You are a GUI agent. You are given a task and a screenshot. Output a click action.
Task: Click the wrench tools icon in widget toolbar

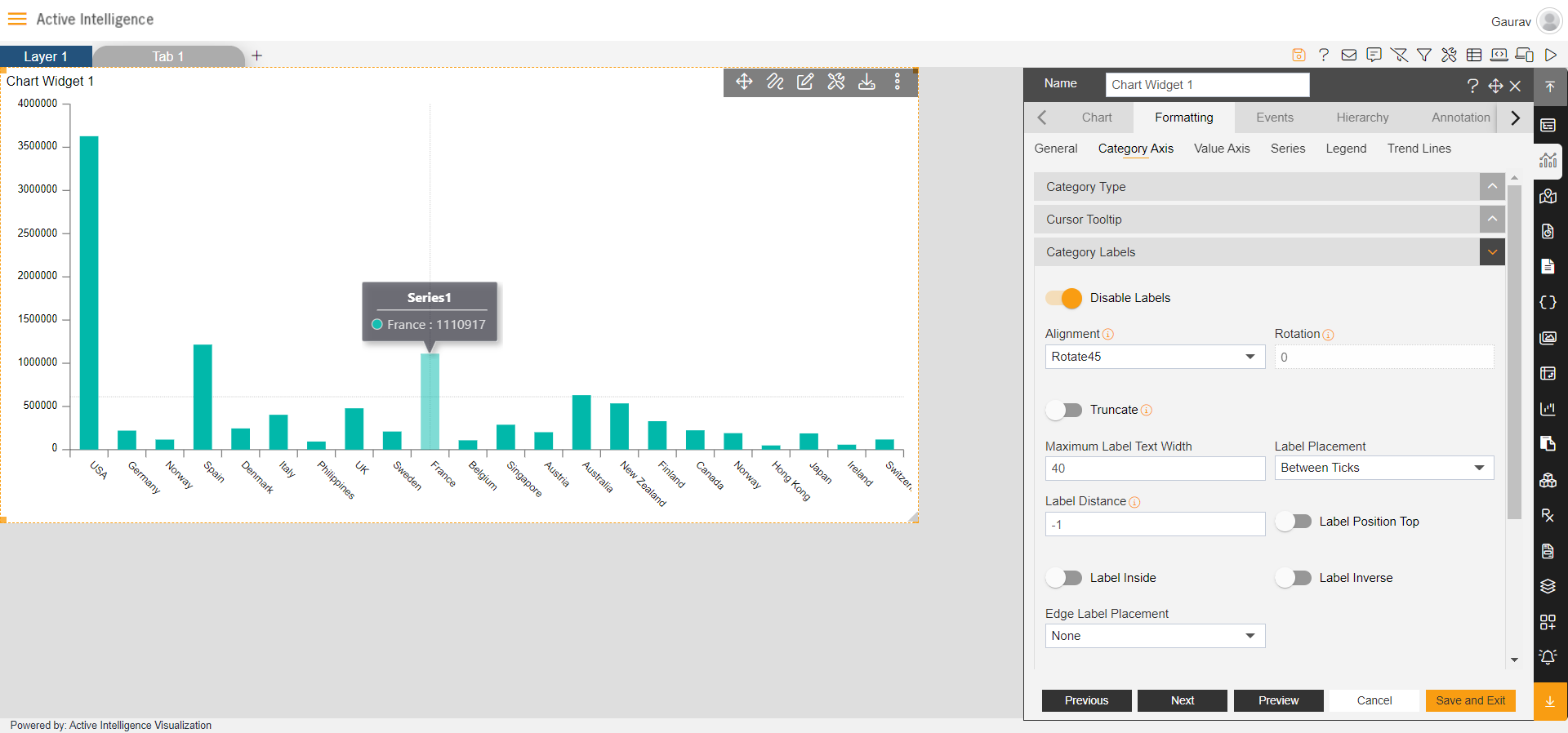(836, 82)
